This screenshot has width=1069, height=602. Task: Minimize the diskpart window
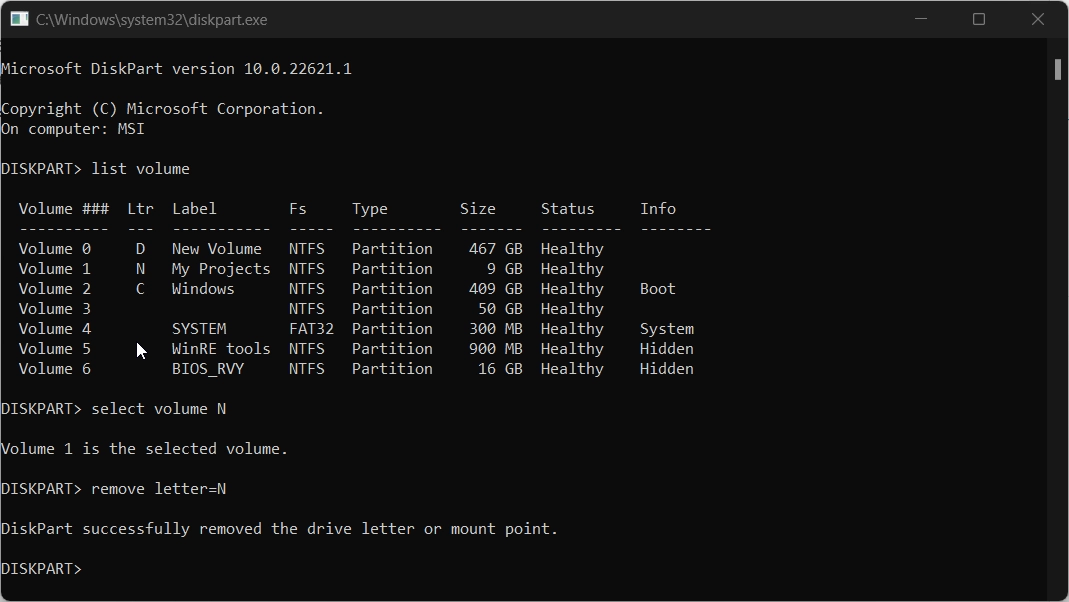[921, 19]
